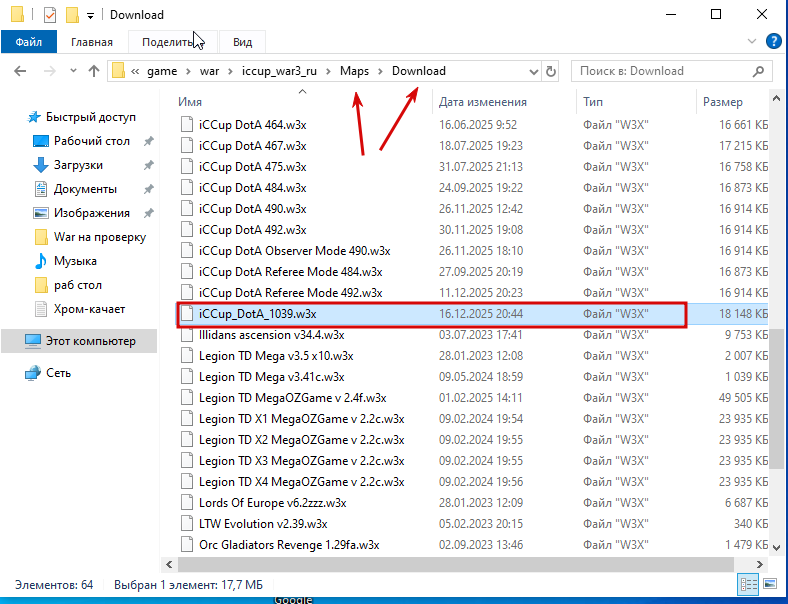Click the game breadcrumb in address bar
This screenshot has height=604, width=788.
pyautogui.click(x=162, y=71)
